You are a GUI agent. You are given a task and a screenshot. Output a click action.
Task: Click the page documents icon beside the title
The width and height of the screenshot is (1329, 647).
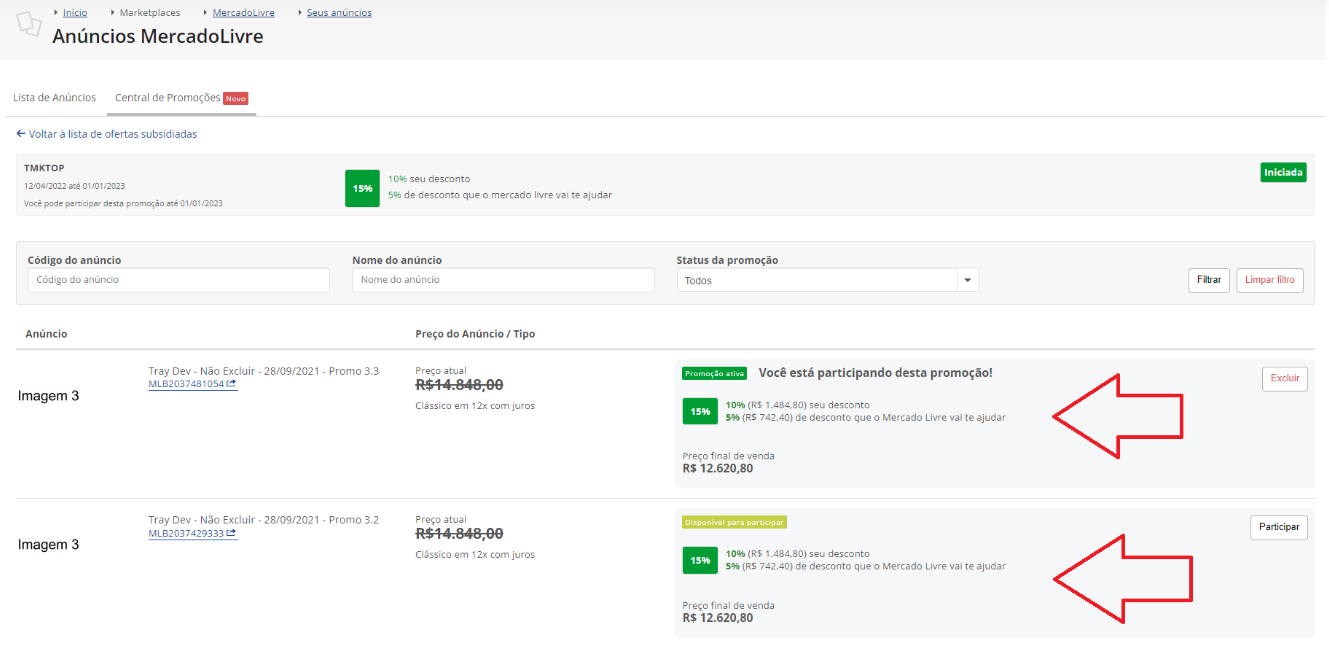click(x=29, y=24)
